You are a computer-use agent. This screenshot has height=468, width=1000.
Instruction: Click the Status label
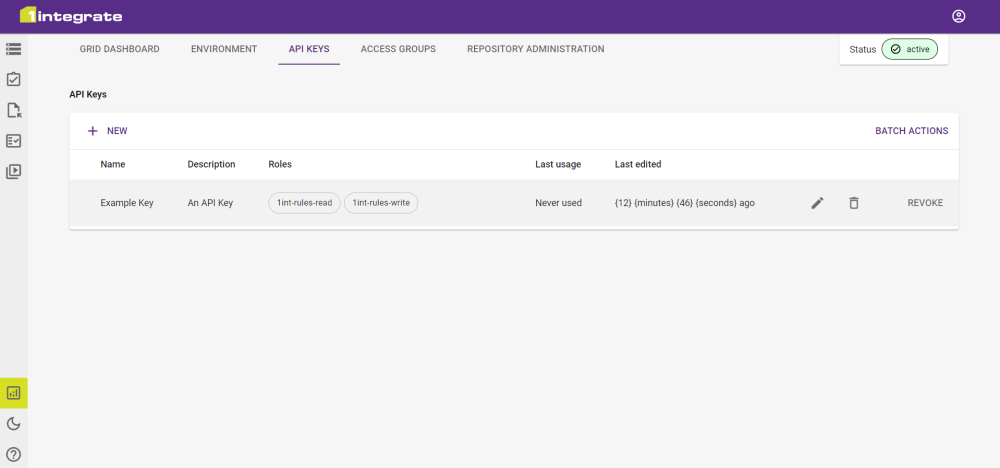863,49
